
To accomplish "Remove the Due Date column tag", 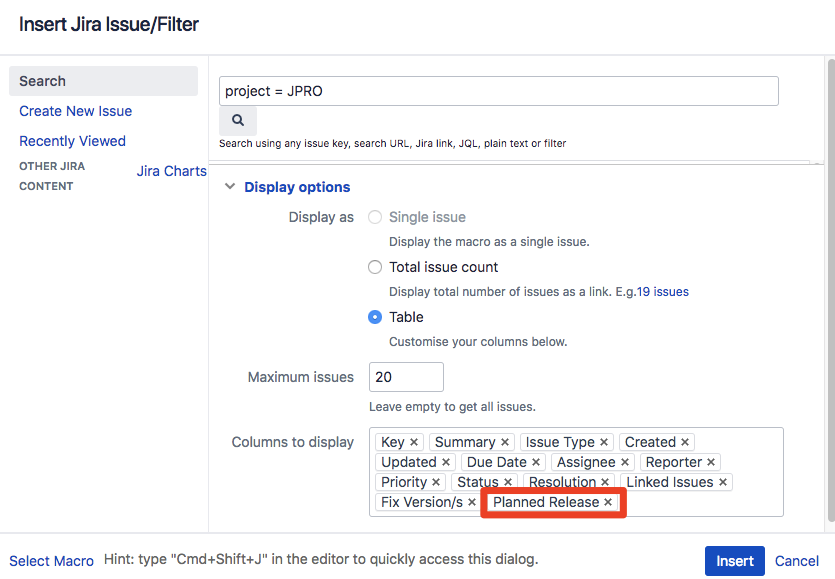I will 536,462.
